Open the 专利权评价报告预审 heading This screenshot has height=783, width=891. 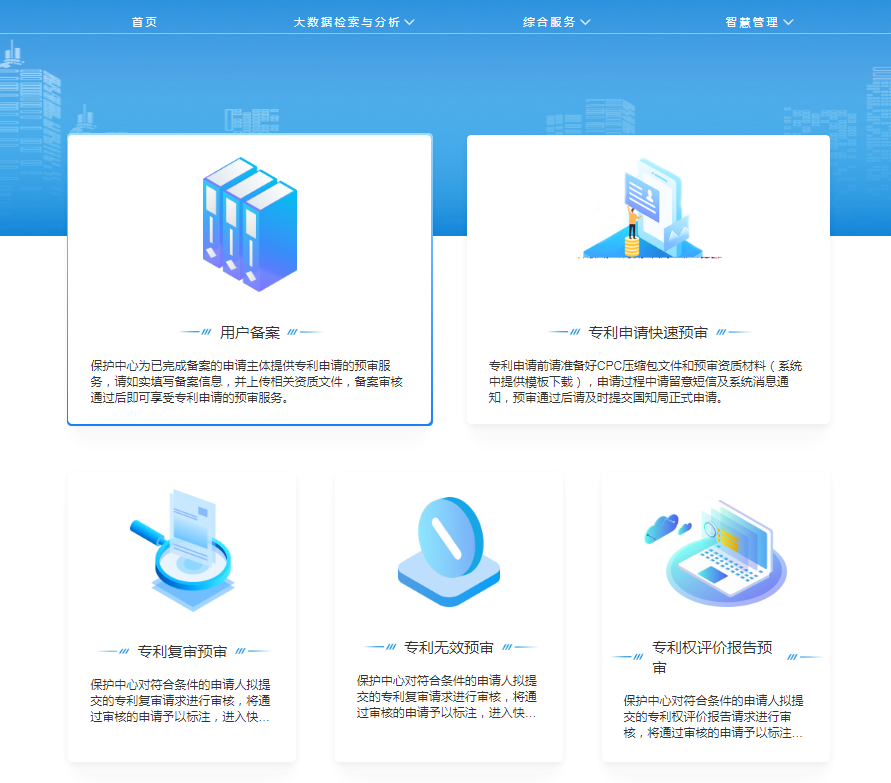[x=712, y=657]
